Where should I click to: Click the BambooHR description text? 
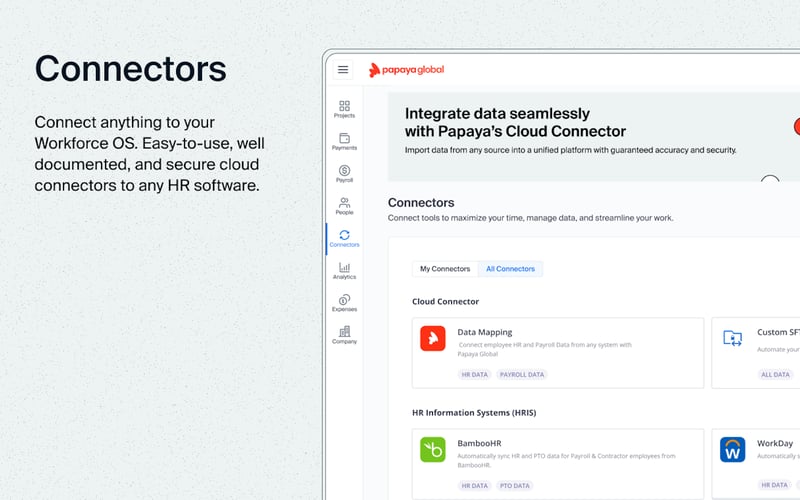pyautogui.click(x=566, y=460)
